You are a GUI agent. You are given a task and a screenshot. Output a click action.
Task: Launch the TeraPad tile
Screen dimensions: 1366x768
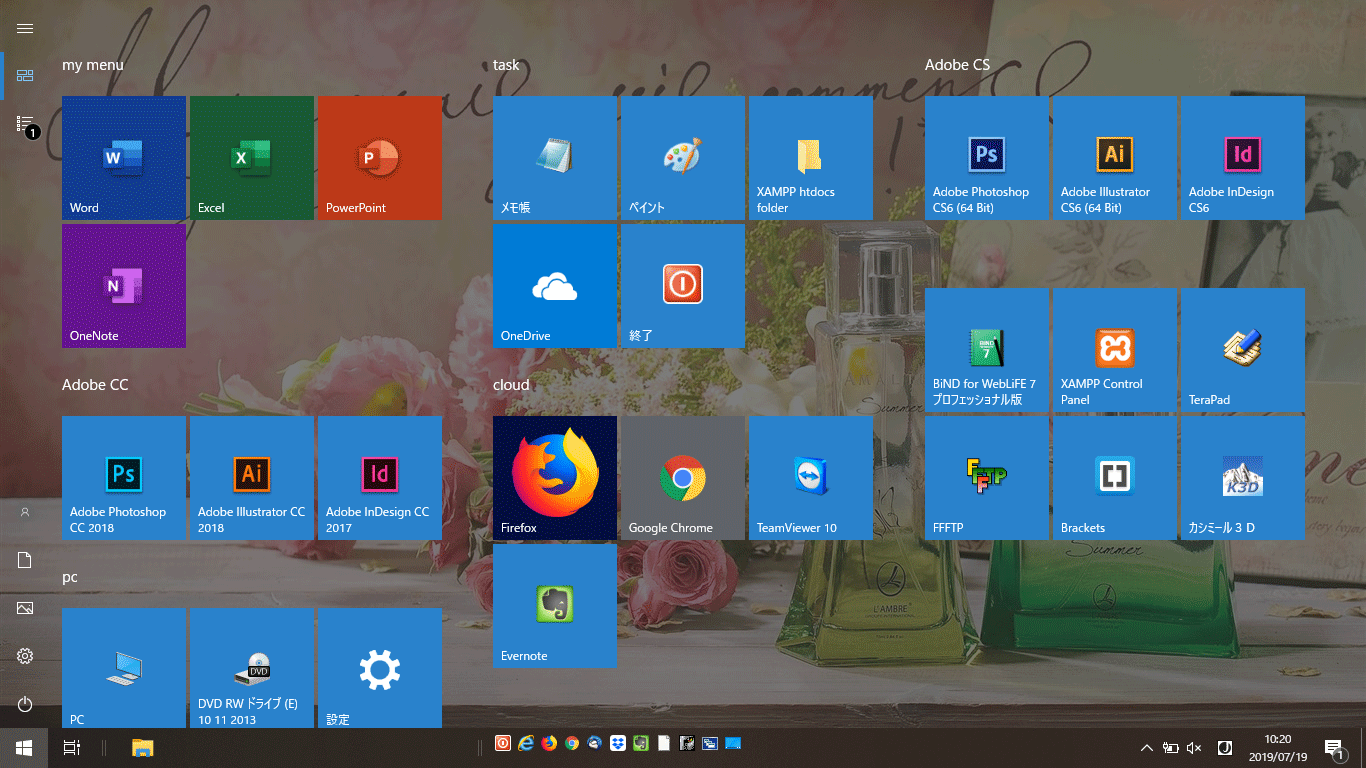click(x=1243, y=350)
